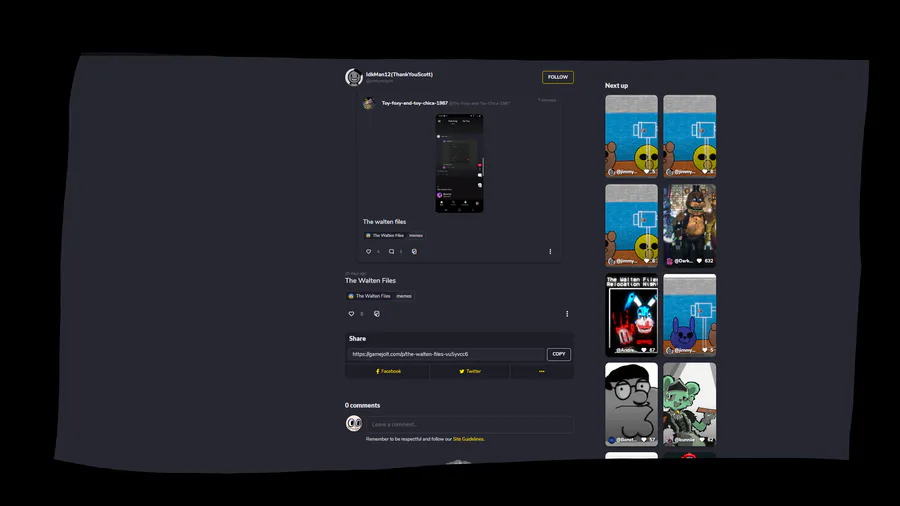
Task: Select memes tag under main post title
Action: (404, 296)
